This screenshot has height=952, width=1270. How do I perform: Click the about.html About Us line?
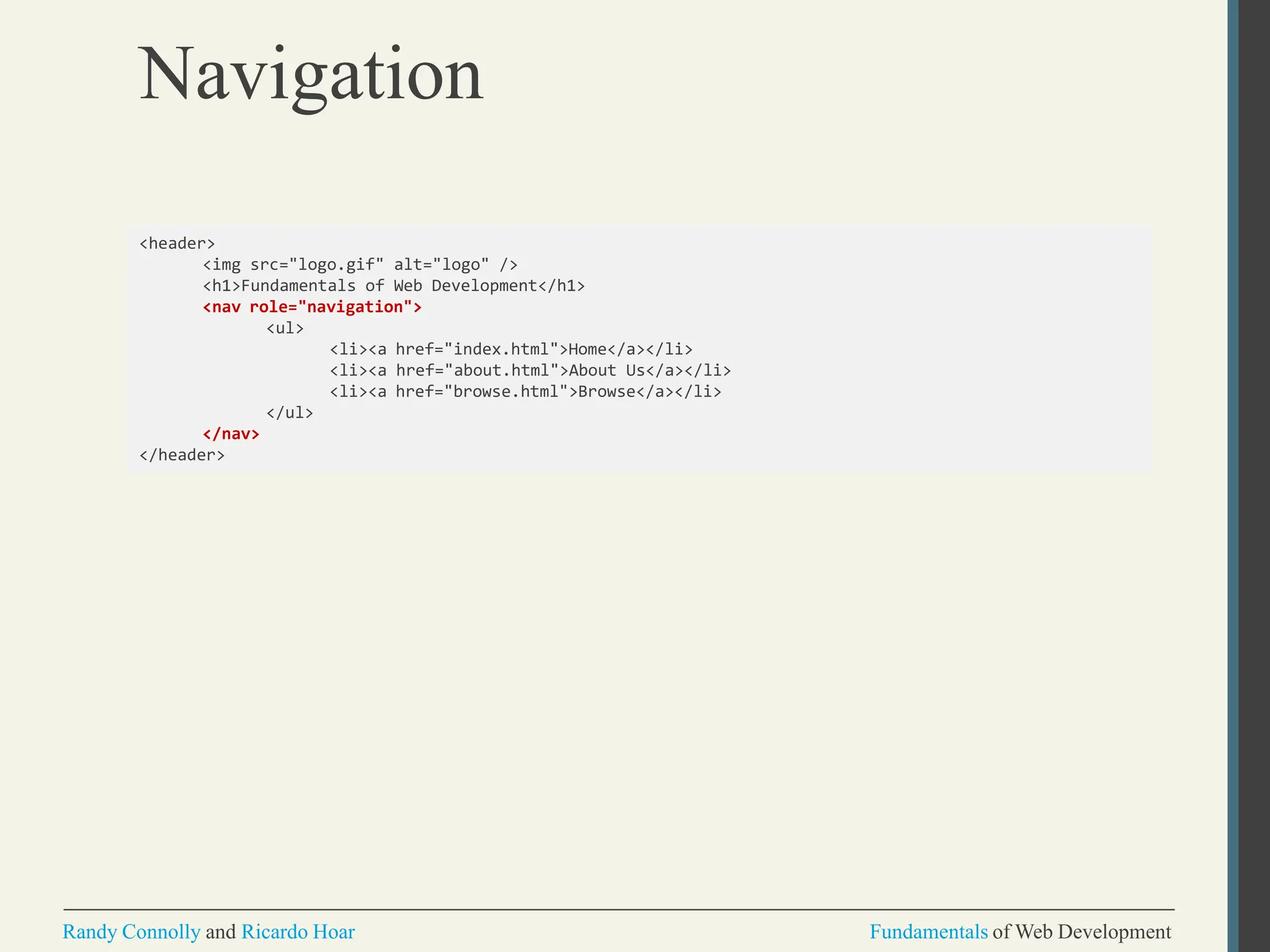[530, 371]
